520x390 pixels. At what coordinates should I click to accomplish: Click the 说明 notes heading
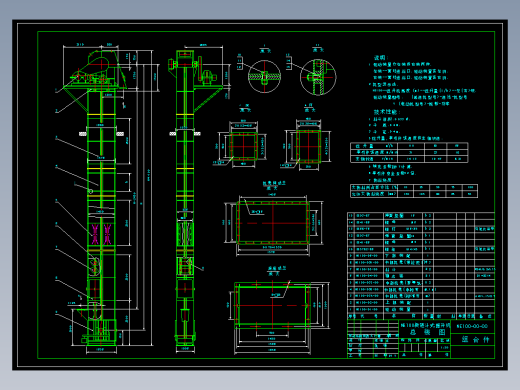tap(380, 57)
